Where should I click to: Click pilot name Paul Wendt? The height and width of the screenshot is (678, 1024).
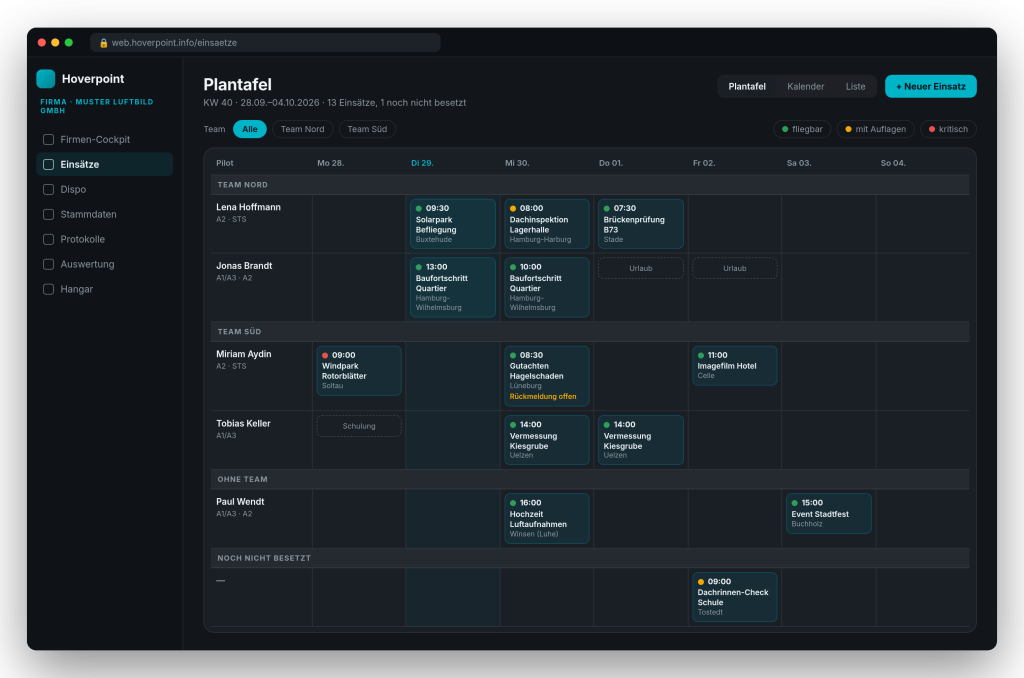[240, 502]
